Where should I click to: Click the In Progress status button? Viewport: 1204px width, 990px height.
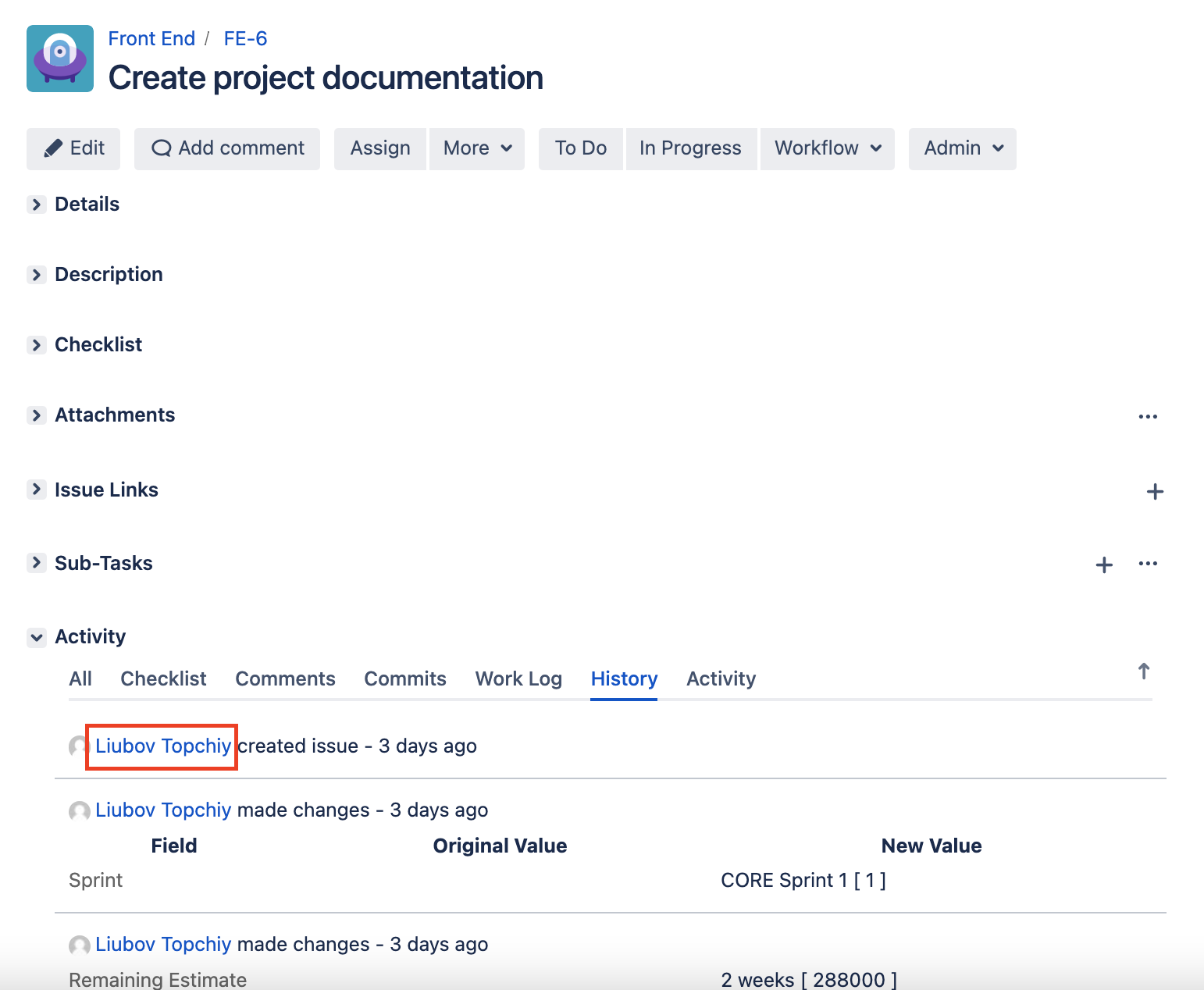(x=690, y=148)
